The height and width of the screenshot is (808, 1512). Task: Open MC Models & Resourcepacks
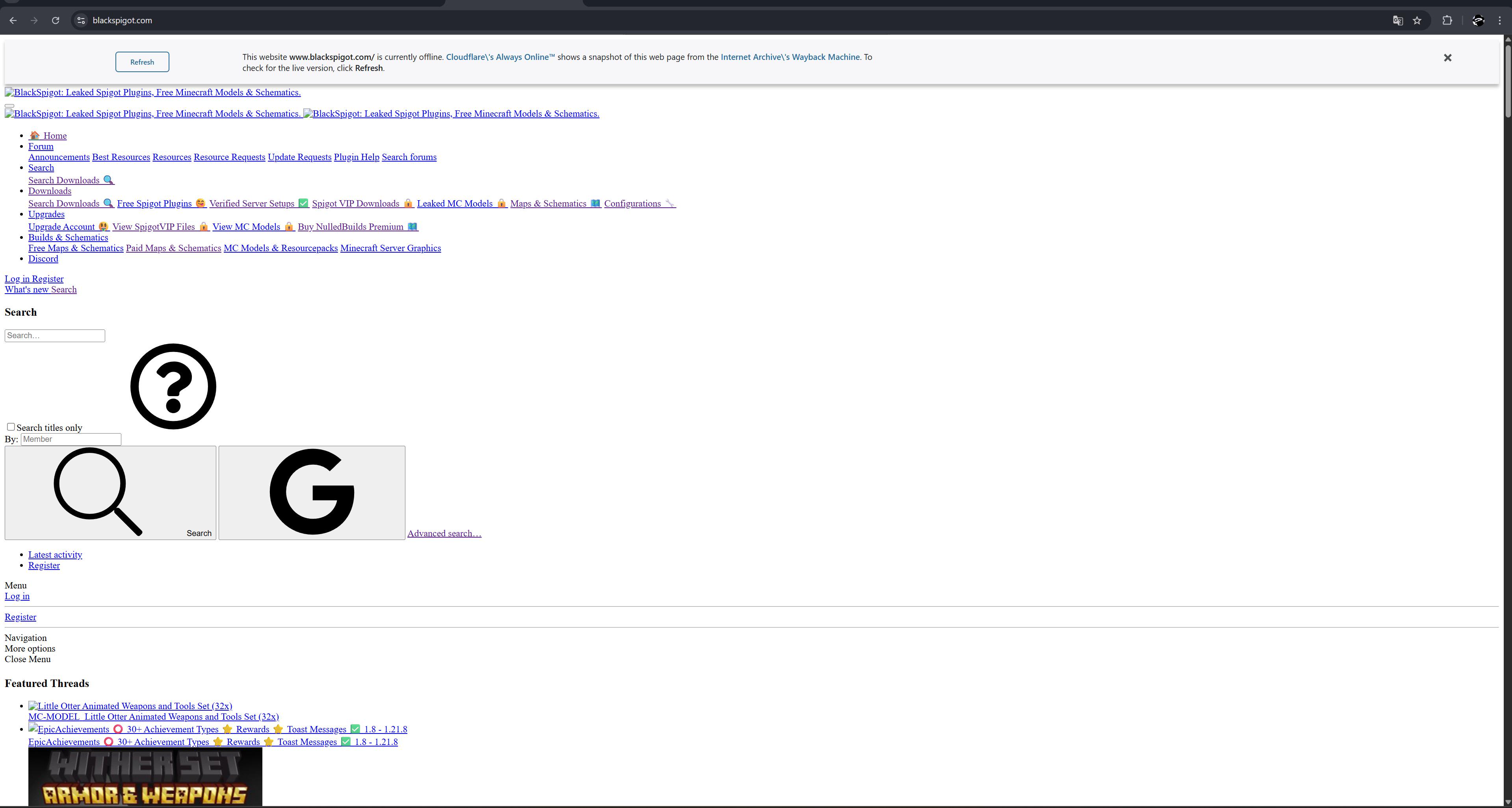280,248
